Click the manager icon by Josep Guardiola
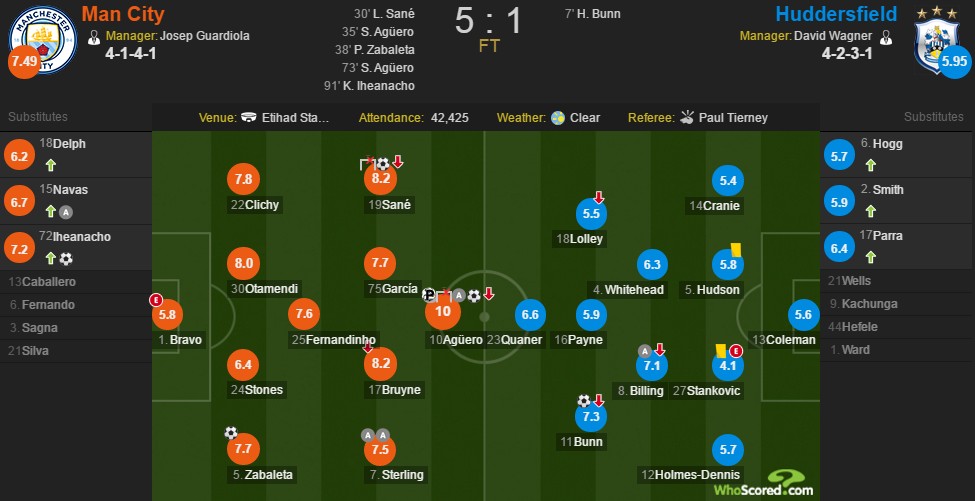Viewport: 975px width, 501px height. pyautogui.click(x=94, y=37)
